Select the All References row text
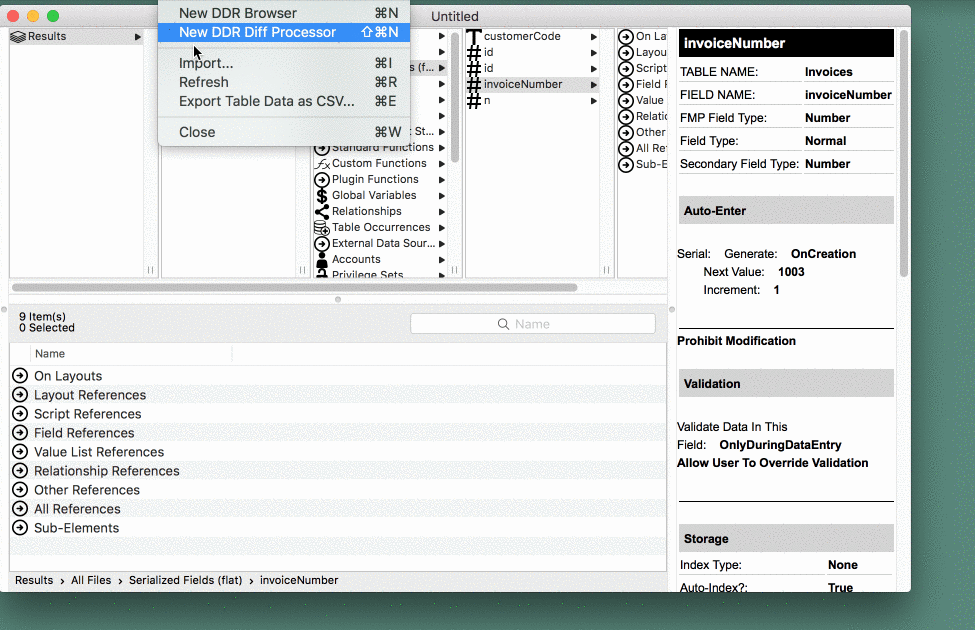Screen dimensions: 975x630 click(x=77, y=509)
